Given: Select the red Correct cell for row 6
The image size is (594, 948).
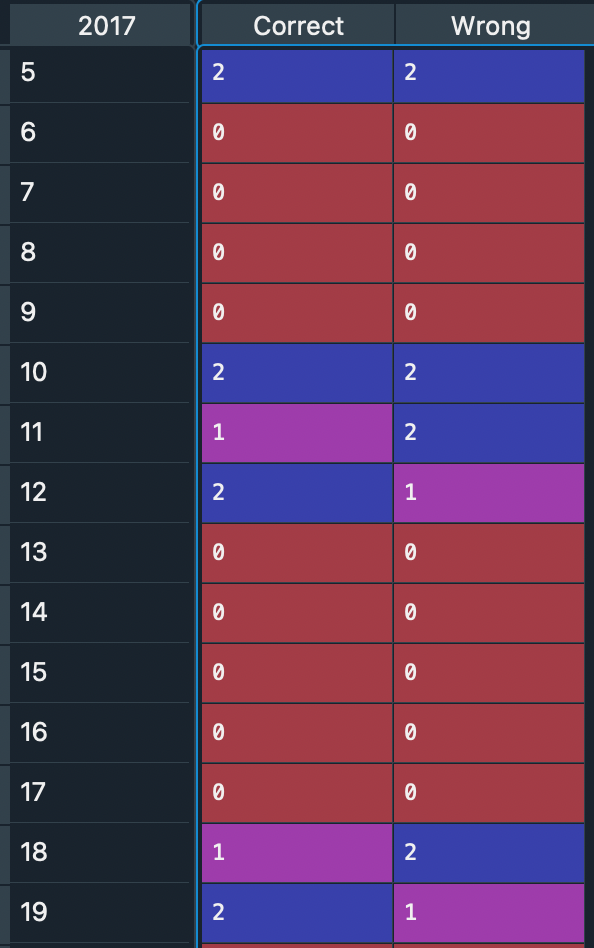Looking at the screenshot, I should [296, 133].
